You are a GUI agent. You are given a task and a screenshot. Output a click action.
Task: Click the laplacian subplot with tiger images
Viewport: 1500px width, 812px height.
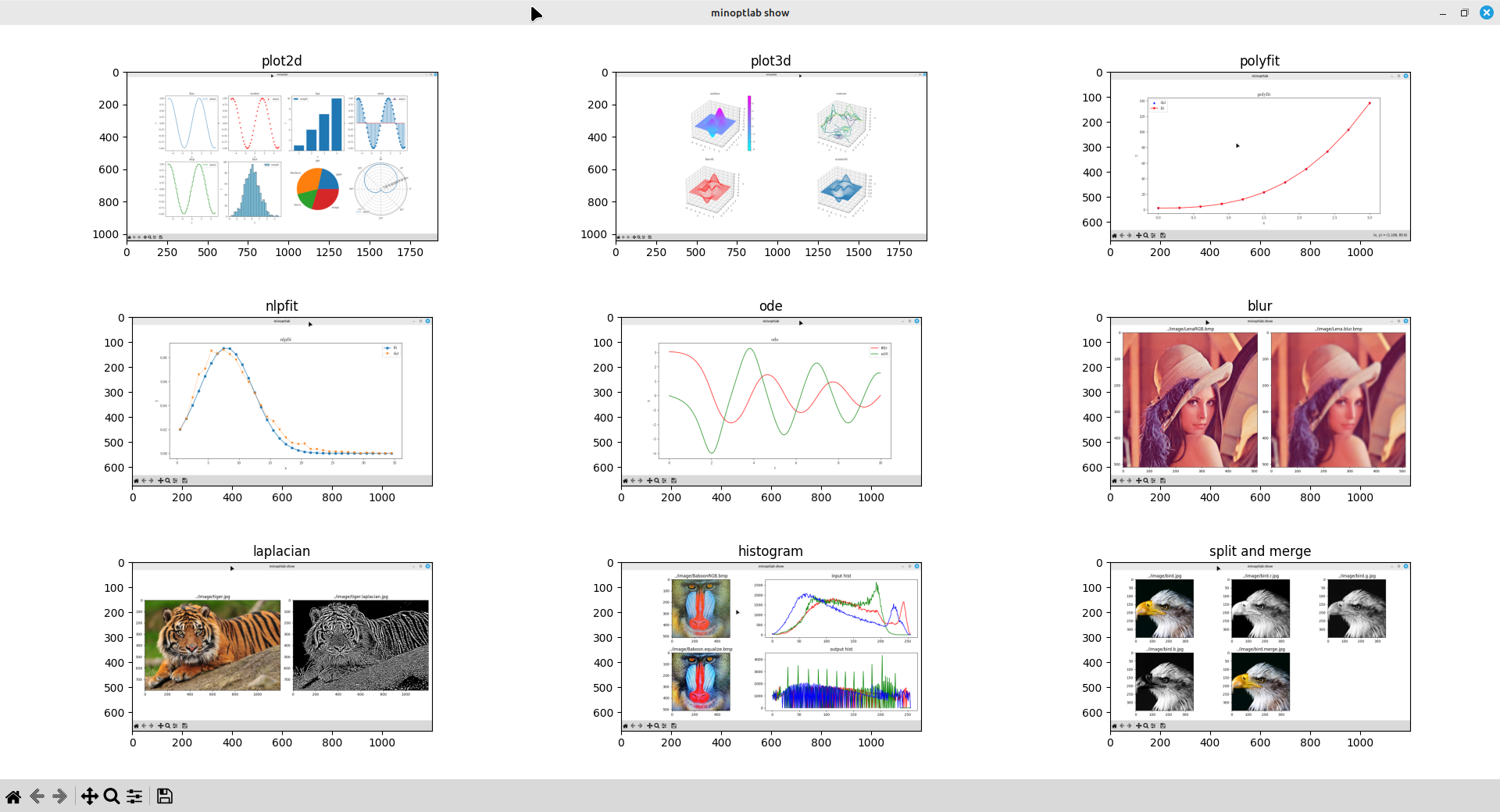click(x=282, y=646)
